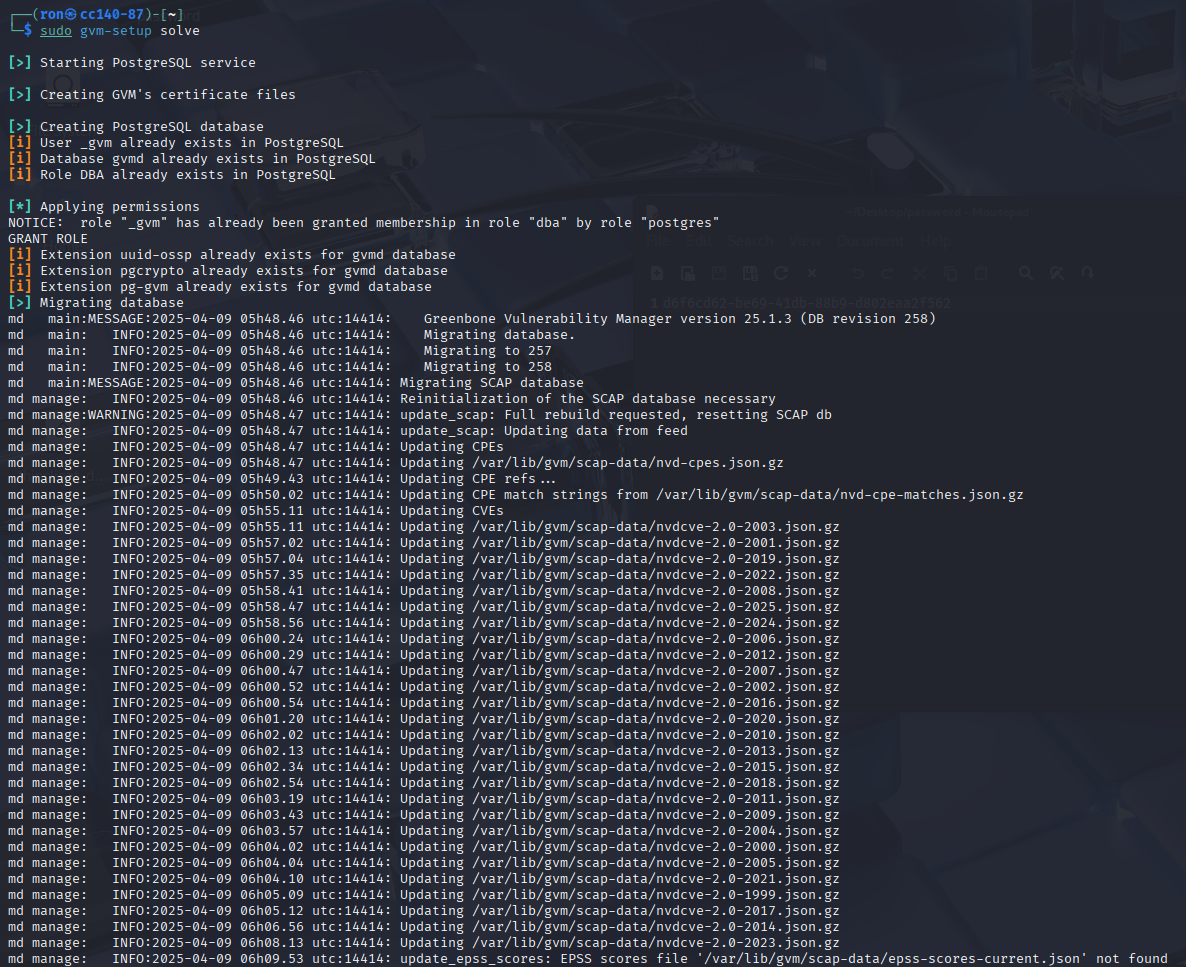
Task: Open the Search menu in the Mousepad window
Action: point(750,241)
